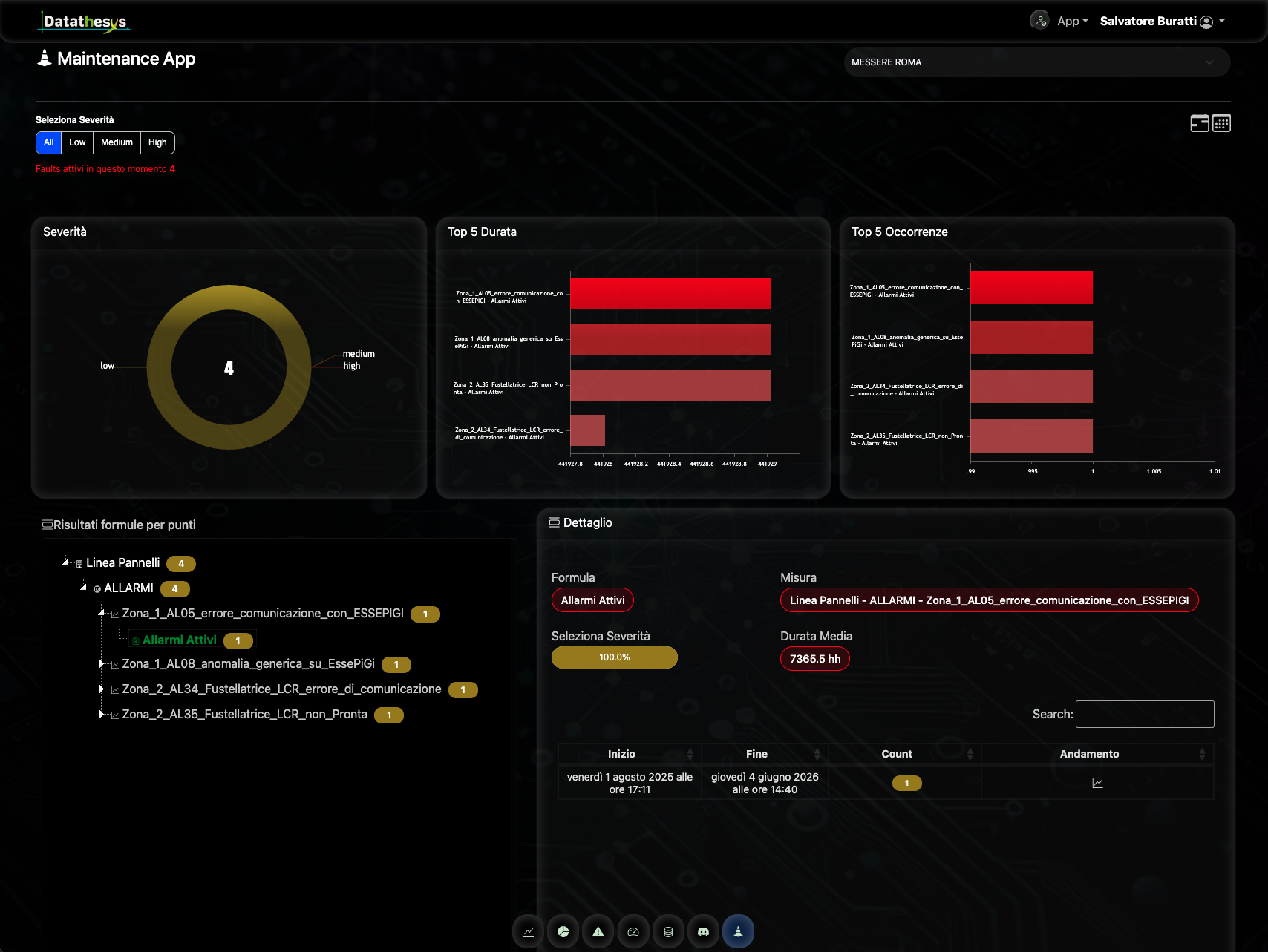The image size is (1268, 952).
Task: Open the App dropdown menu
Action: pos(1072,22)
